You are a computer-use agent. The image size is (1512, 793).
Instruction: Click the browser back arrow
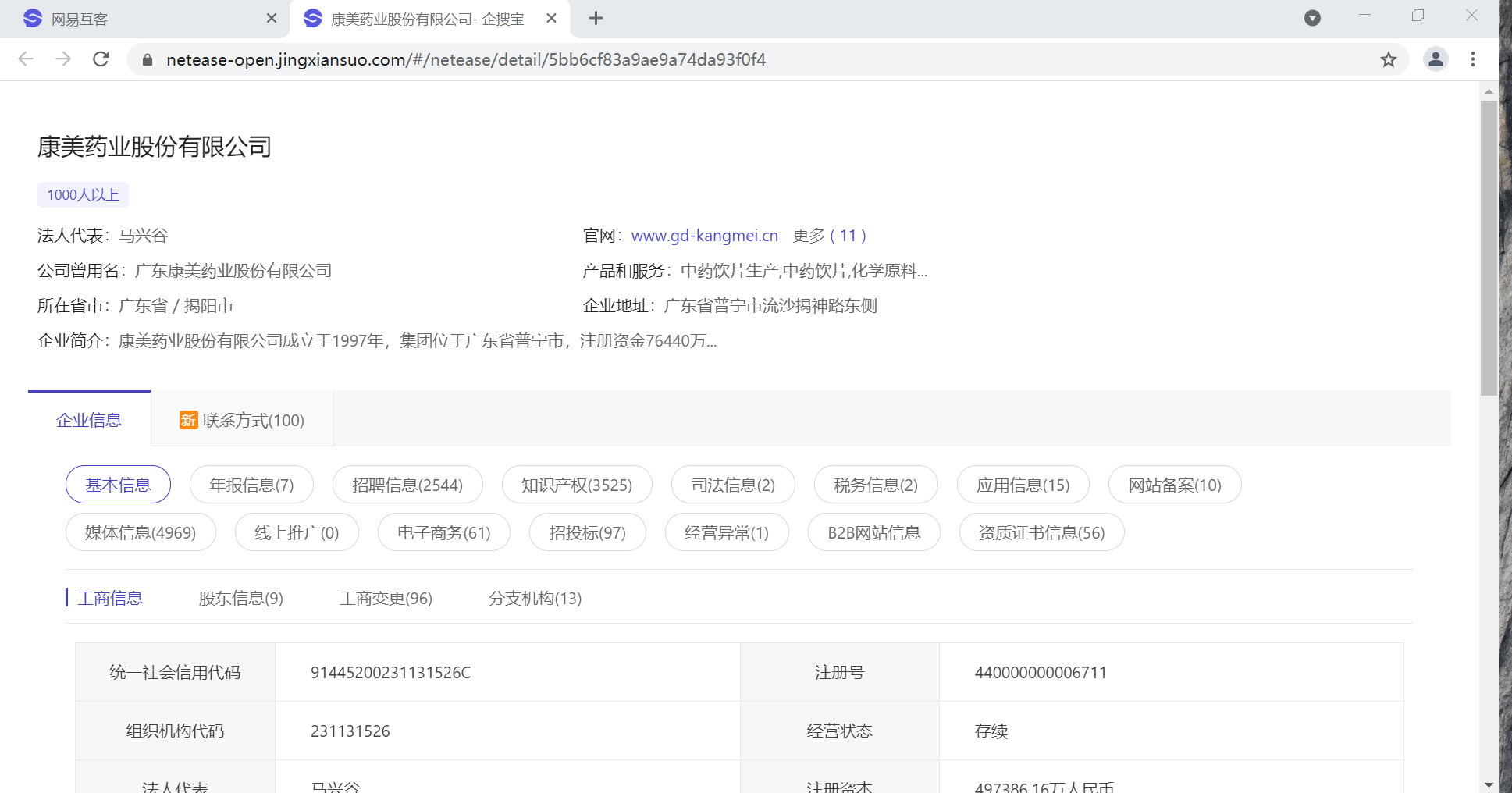click(x=26, y=59)
